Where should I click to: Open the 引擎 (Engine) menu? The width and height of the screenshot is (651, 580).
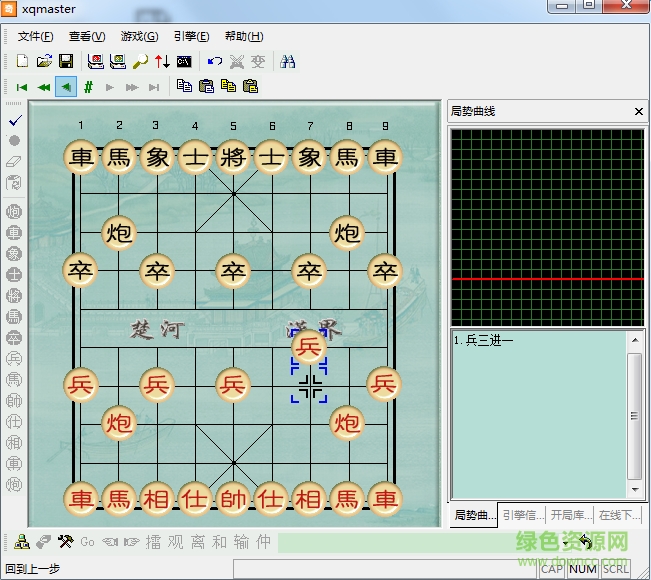(x=191, y=36)
